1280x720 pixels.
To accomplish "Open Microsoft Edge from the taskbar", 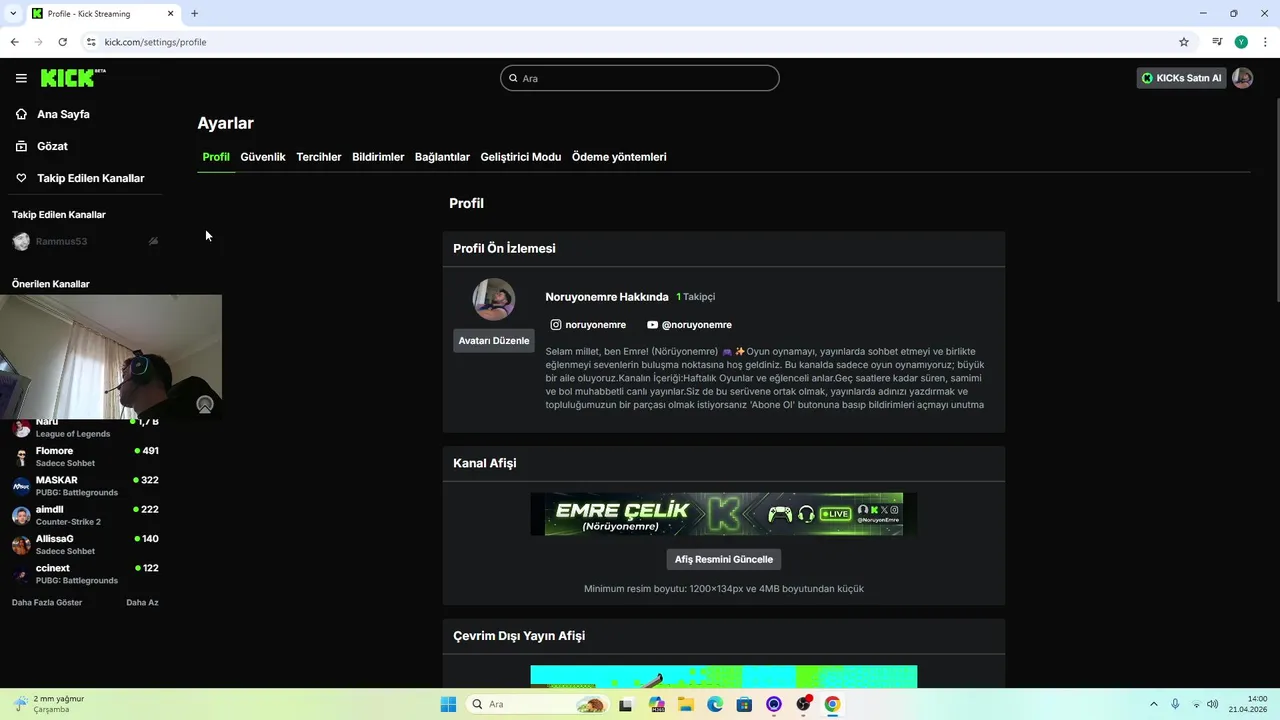I will [715, 704].
